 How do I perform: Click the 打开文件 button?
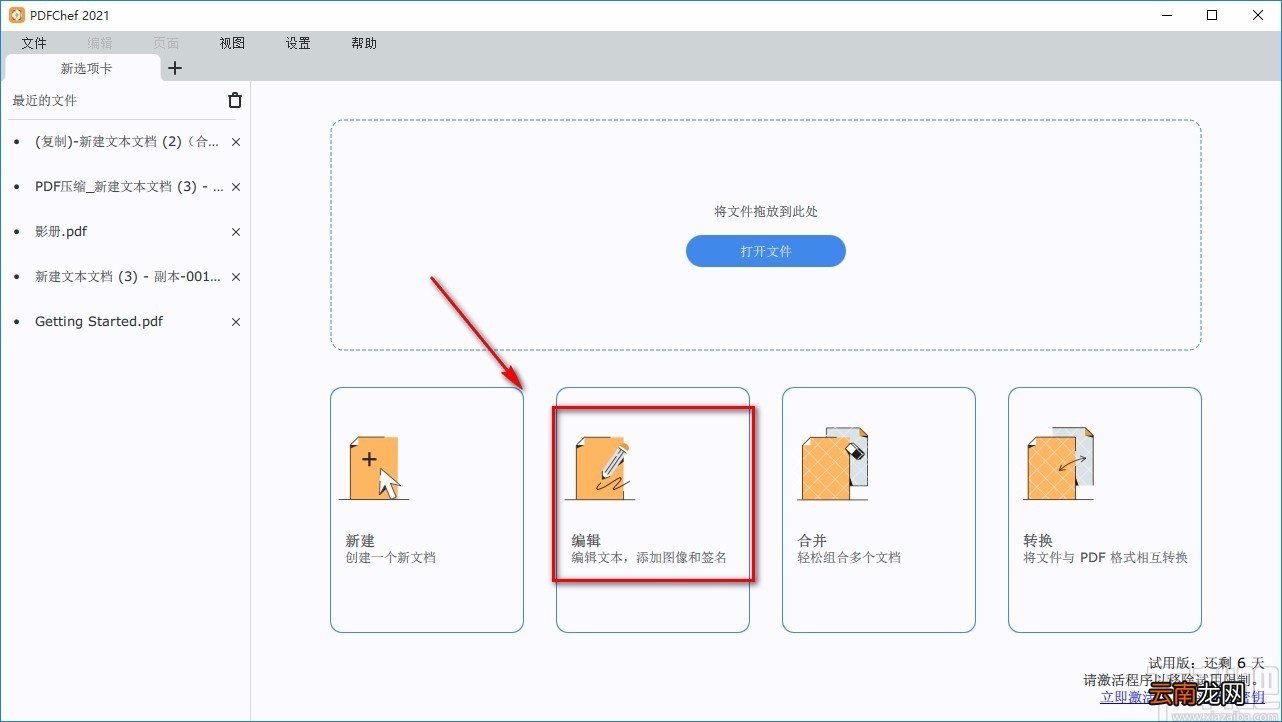click(x=766, y=251)
